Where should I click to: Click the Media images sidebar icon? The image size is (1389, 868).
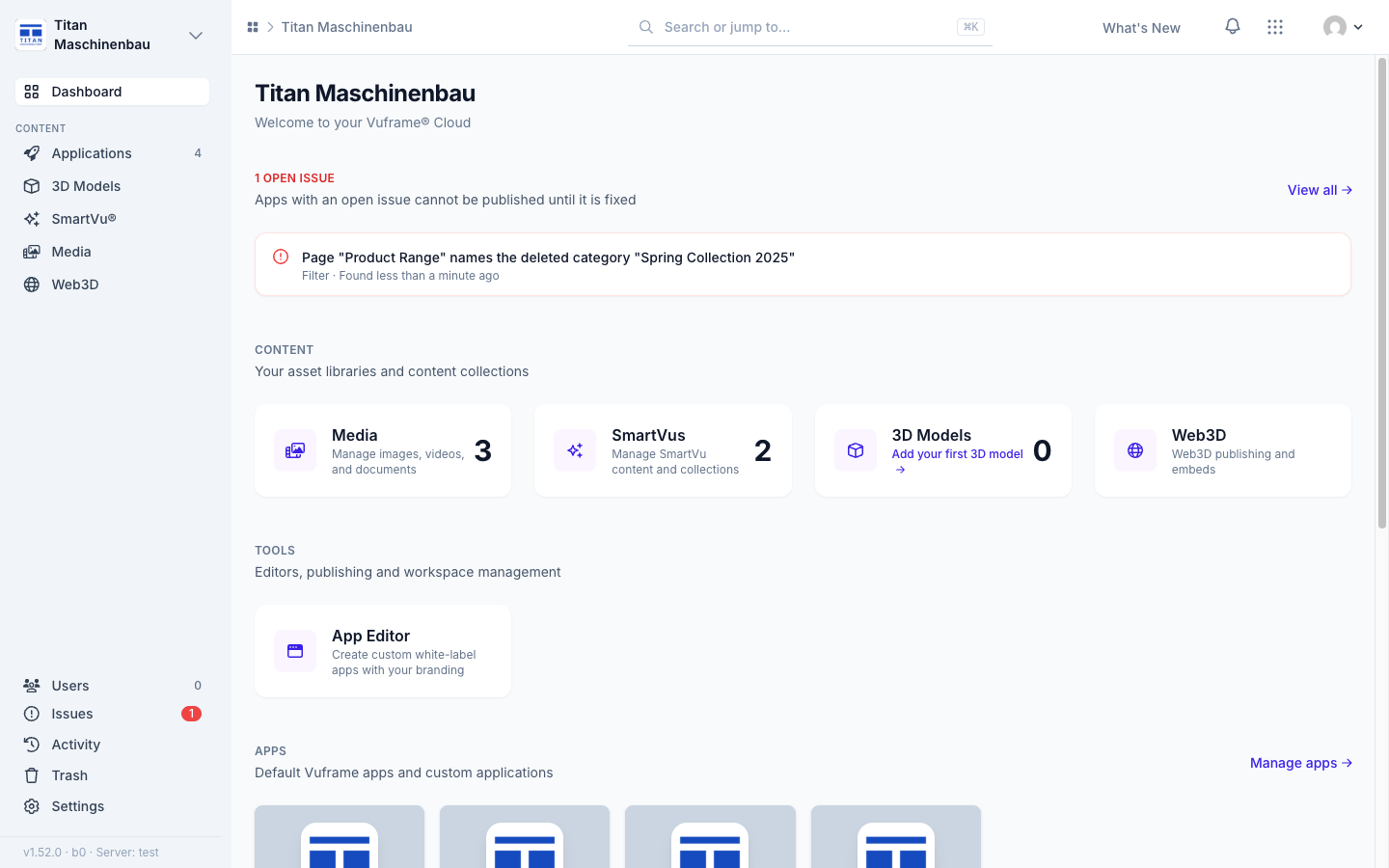click(x=32, y=252)
